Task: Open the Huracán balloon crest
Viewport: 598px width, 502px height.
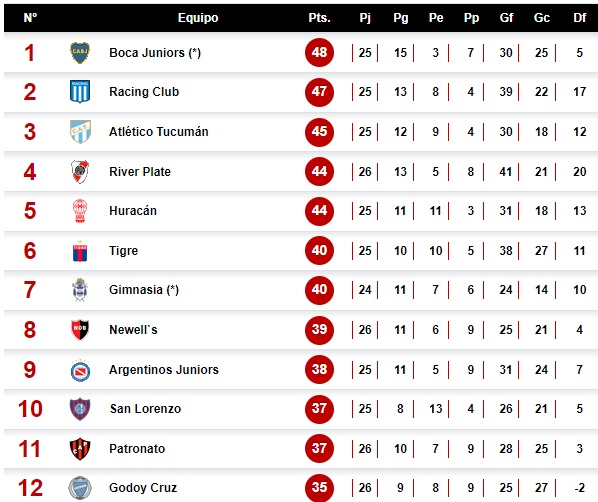Action: [x=80, y=211]
